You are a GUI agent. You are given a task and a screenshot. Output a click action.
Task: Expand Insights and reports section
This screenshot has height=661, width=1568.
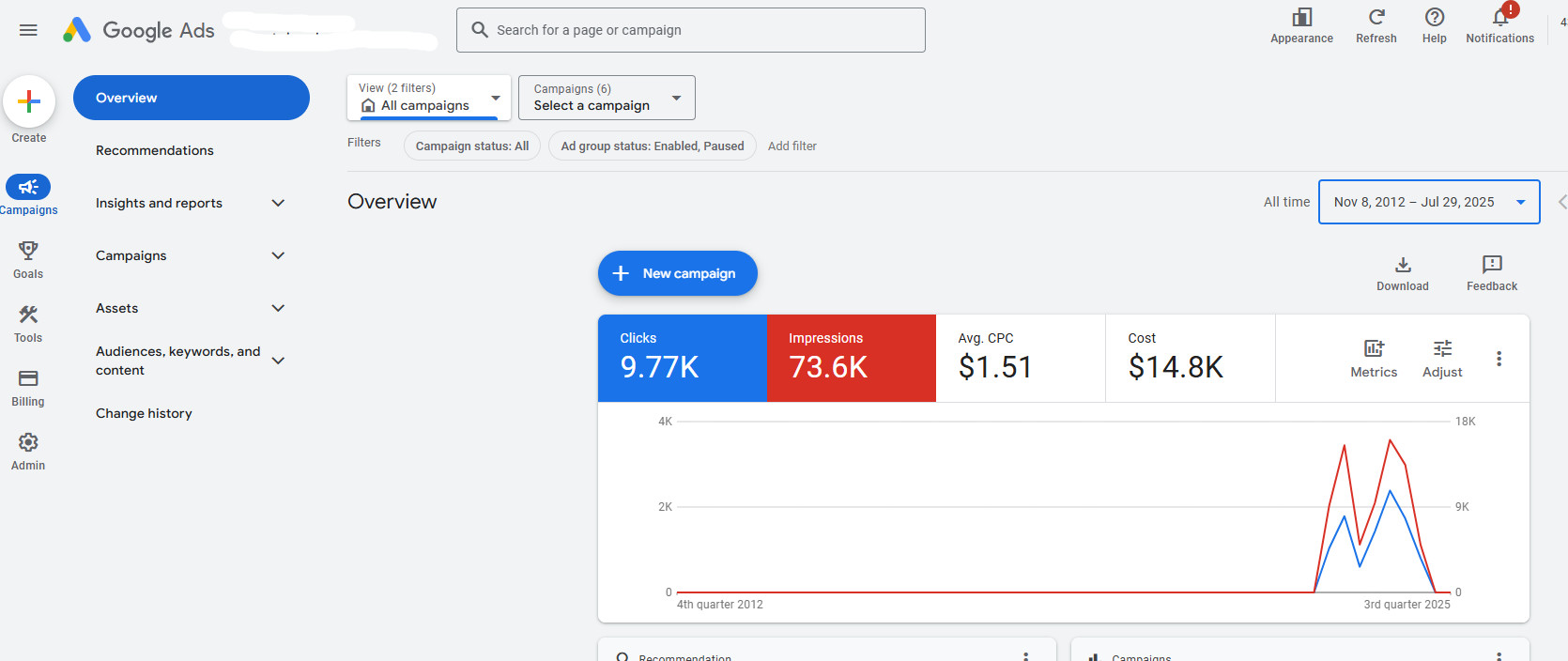point(188,203)
